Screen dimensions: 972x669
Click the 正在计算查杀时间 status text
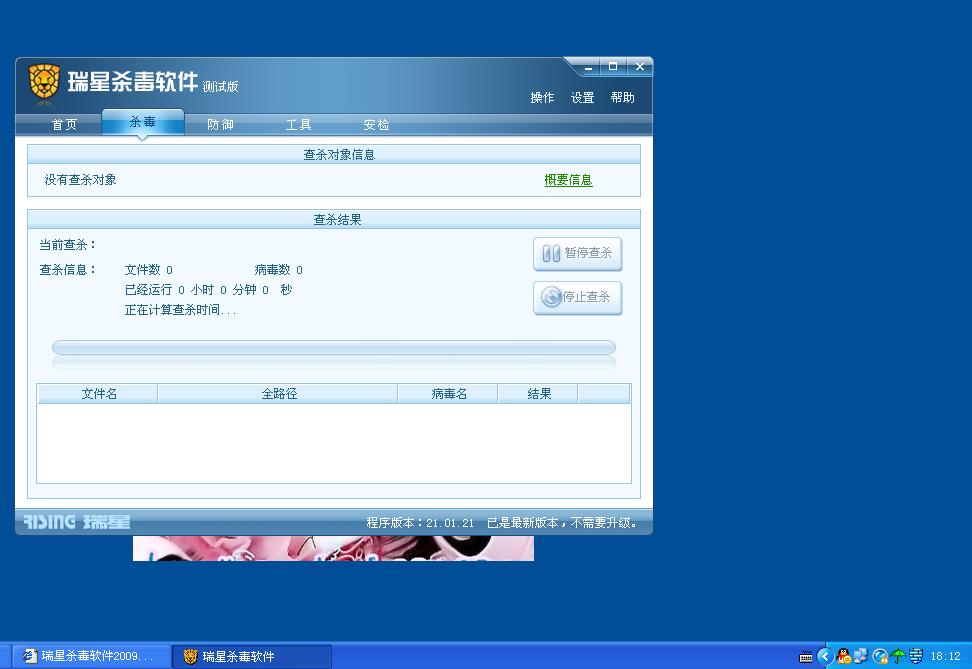180,310
